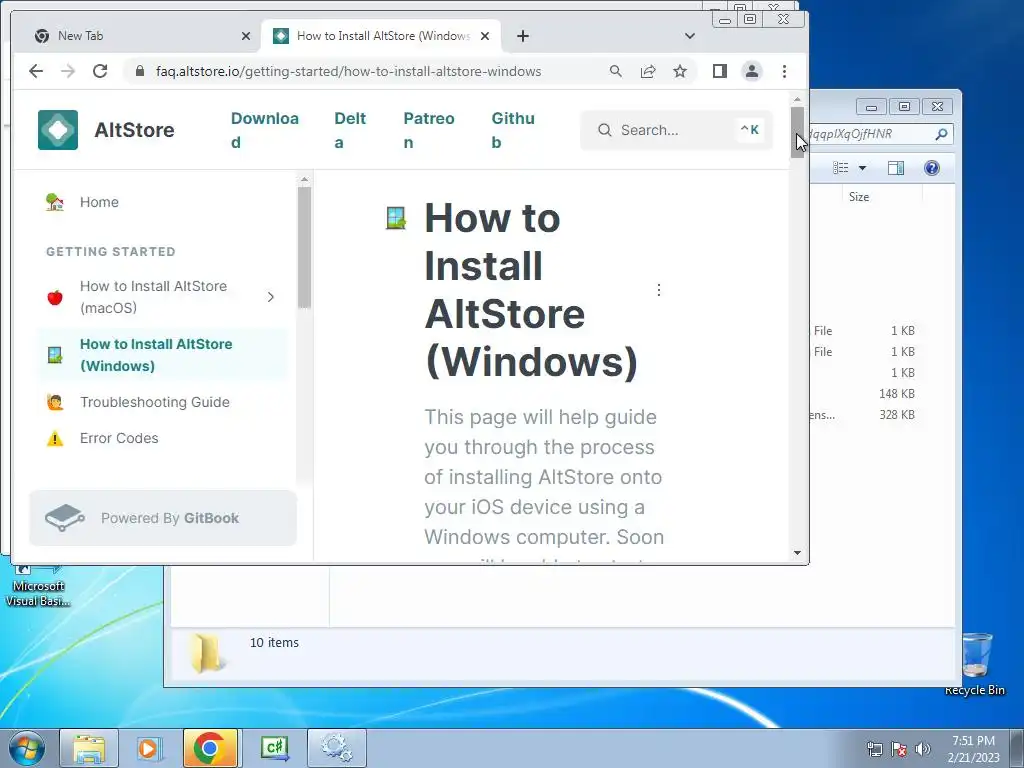Open the Windows Start button

click(x=27, y=748)
